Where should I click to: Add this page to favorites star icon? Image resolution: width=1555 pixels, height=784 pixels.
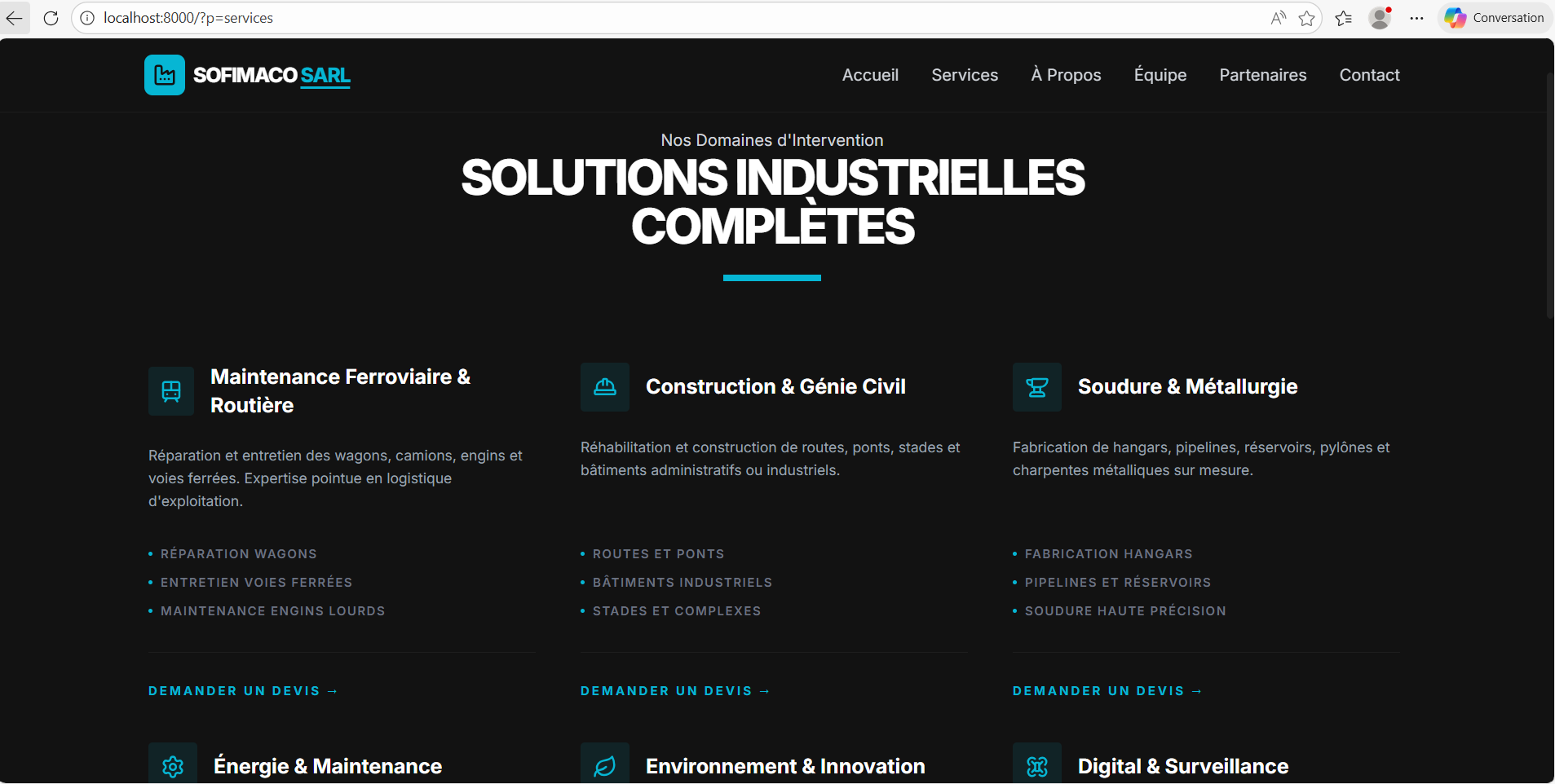click(1306, 18)
